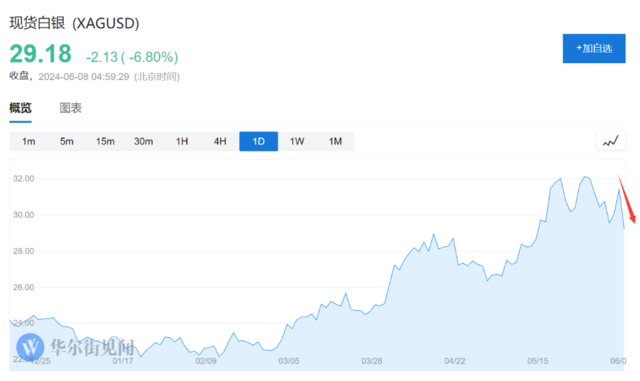Image resolution: width=640 pixels, height=381 pixels.
Task: Open the 图表 tab
Action: coord(71,108)
